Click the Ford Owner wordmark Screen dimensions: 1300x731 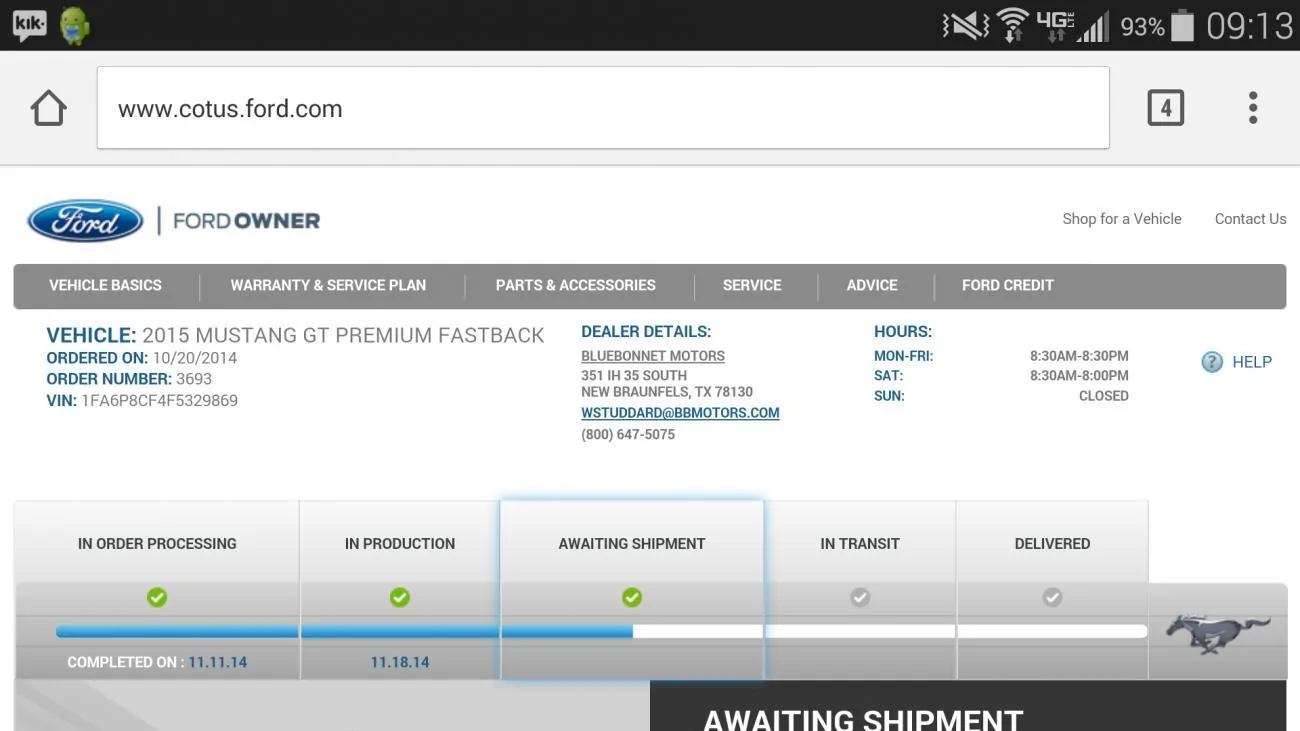click(x=246, y=221)
